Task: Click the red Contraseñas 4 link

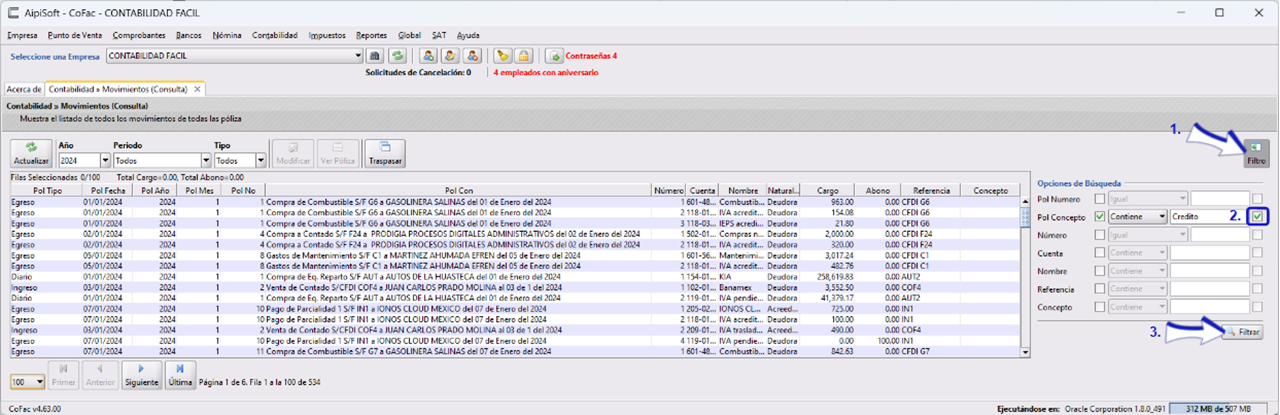Action: pyautogui.click(x=592, y=56)
